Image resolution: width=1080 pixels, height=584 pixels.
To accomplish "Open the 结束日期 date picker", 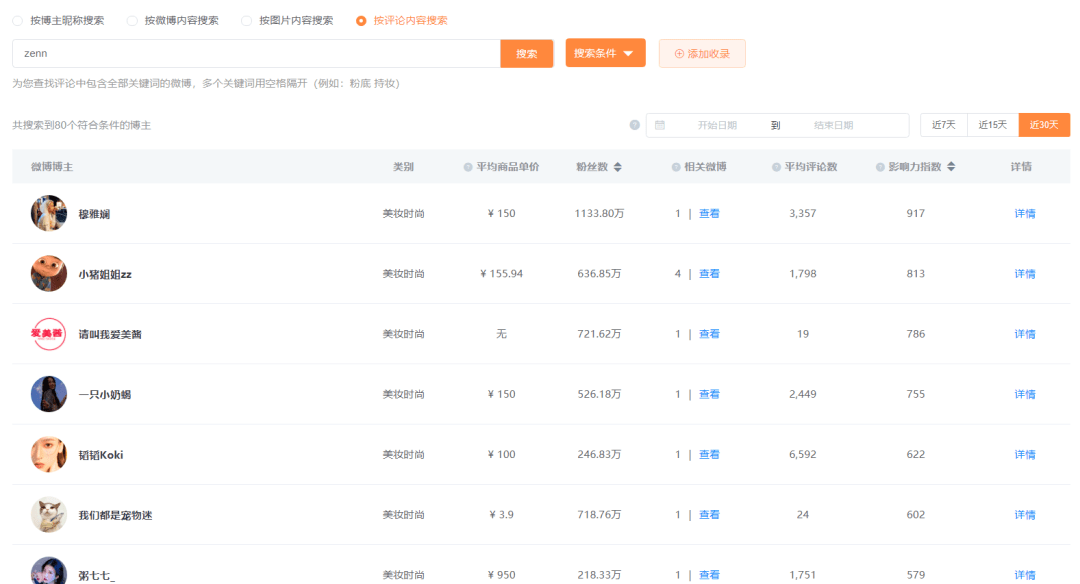I will (833, 125).
